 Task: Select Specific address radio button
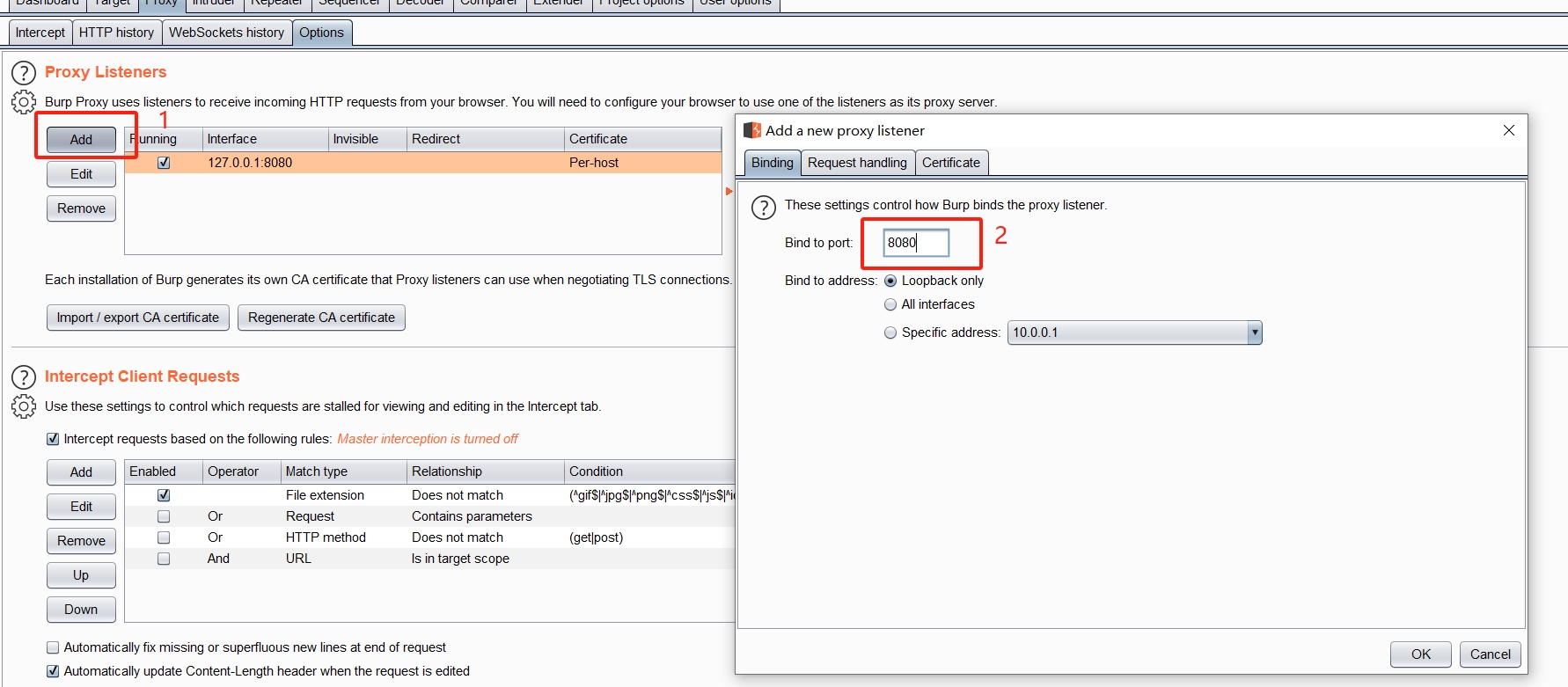pyautogui.click(x=890, y=333)
